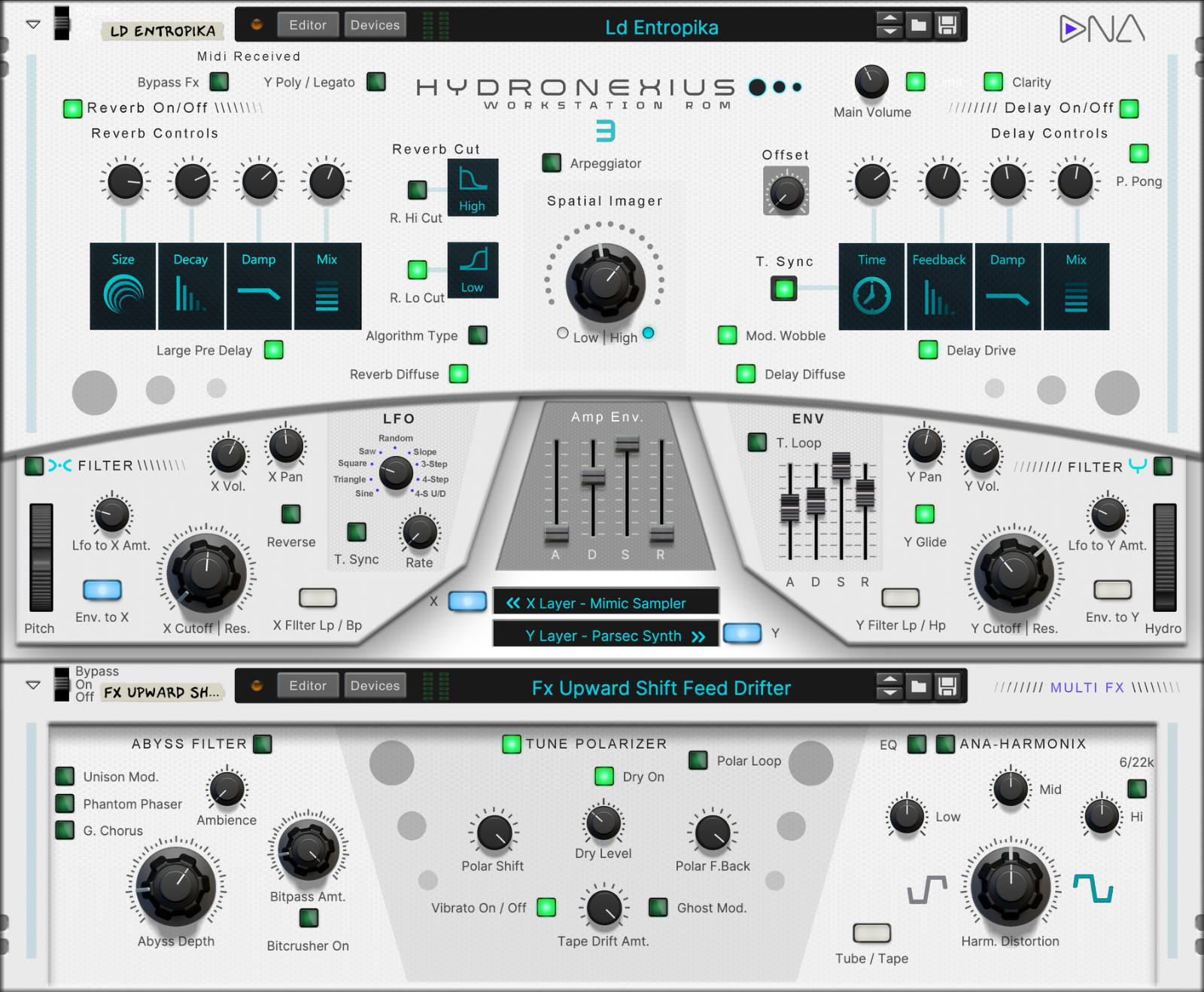Click the delay Damp icon panel
Screen dimensions: 1204x992
[1008, 286]
